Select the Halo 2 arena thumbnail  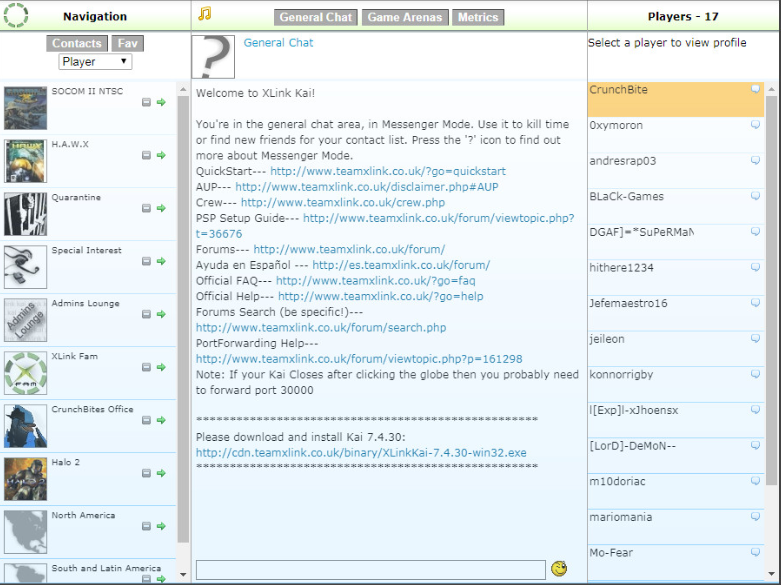pos(25,479)
